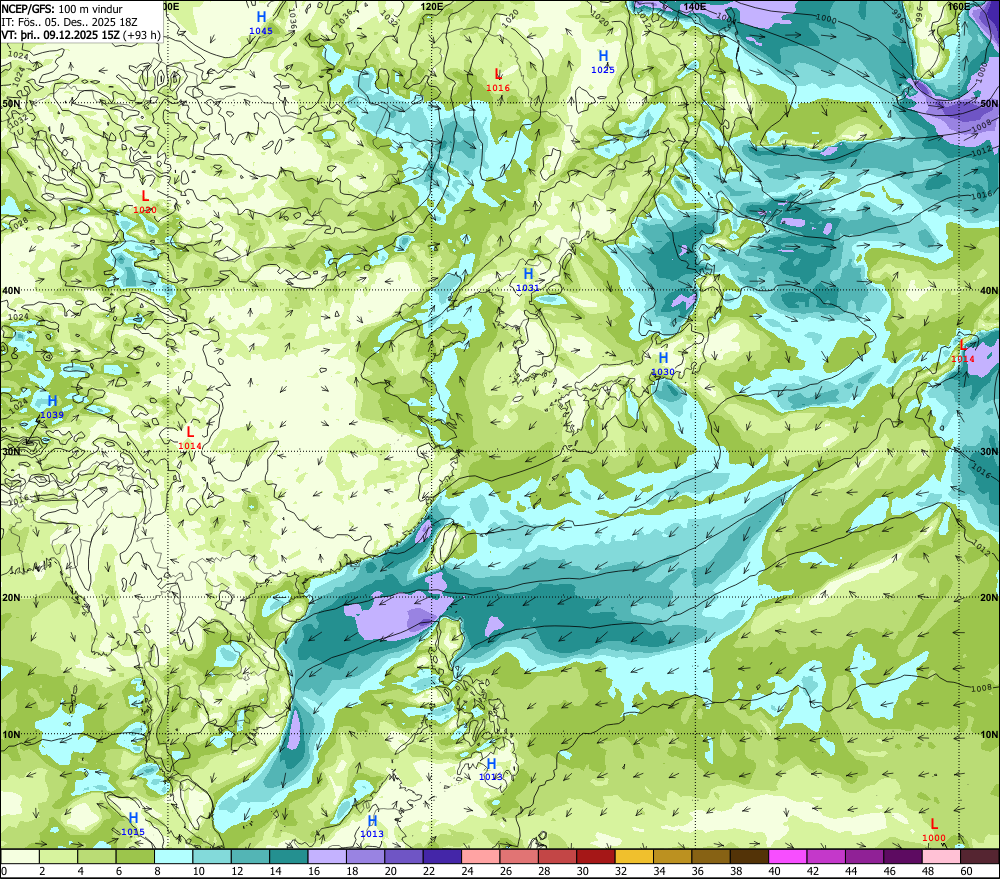The height and width of the screenshot is (879, 1000).
Task: Click the left-edge 30N latitude label
Action: (11, 452)
